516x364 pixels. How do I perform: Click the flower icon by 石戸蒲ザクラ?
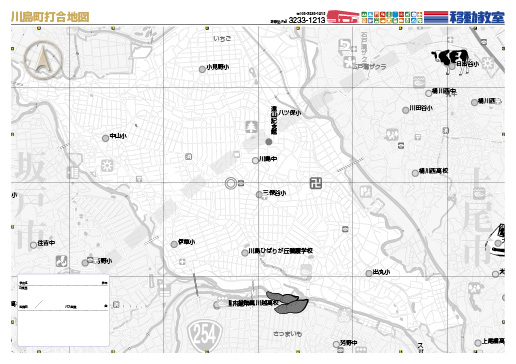349,62
